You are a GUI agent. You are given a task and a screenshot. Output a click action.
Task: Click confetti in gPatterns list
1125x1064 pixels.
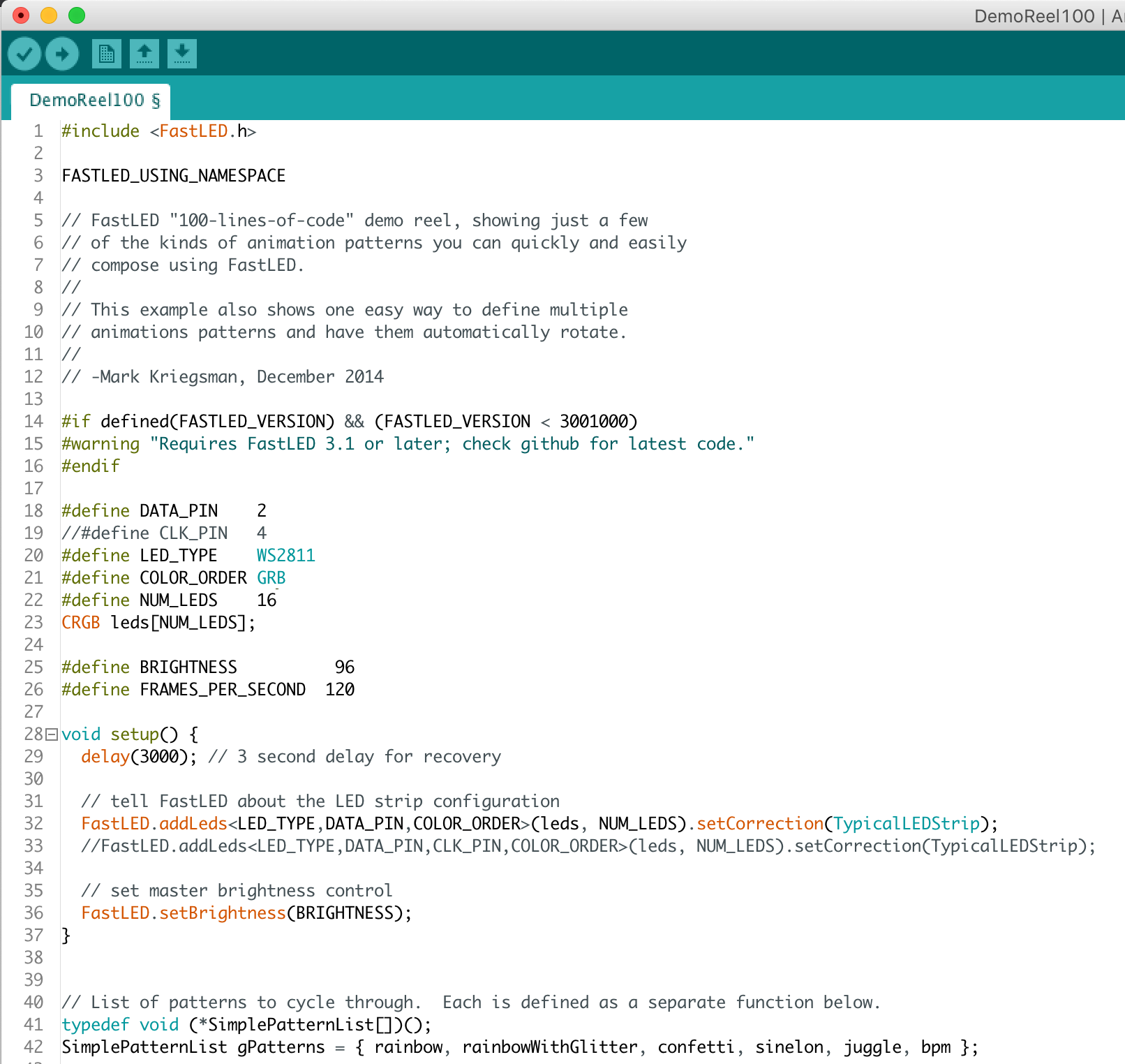(696, 1047)
